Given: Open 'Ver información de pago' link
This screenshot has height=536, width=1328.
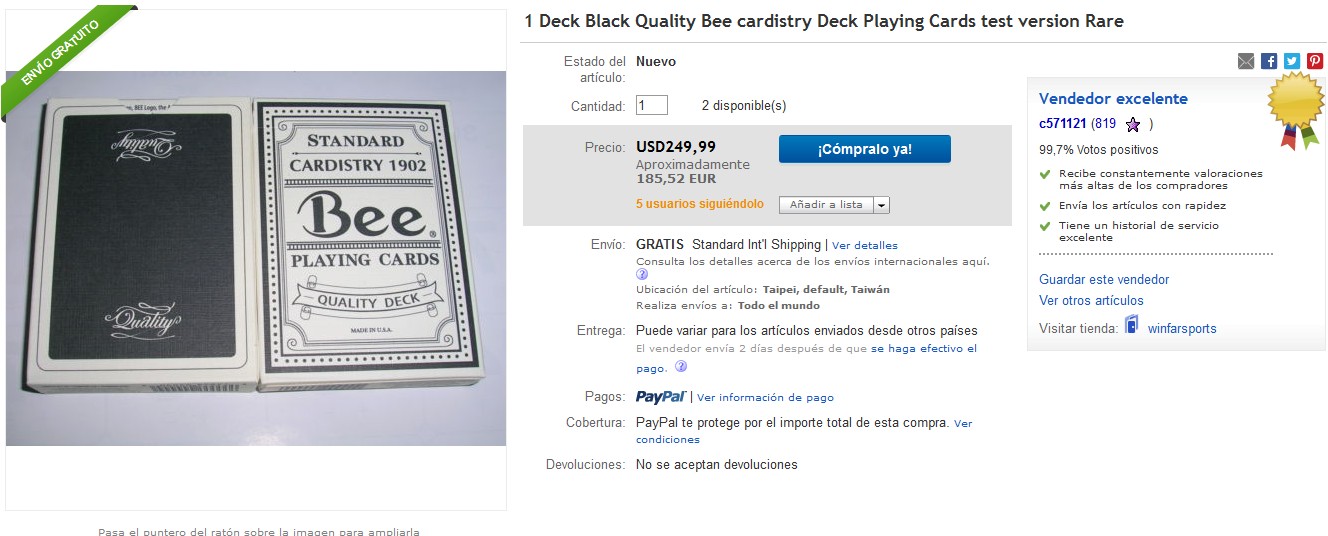Looking at the screenshot, I should [x=765, y=397].
